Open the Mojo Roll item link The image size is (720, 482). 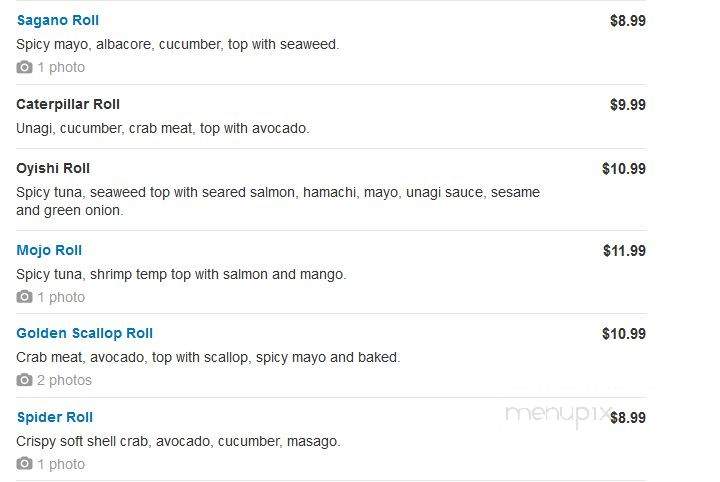[x=49, y=250]
